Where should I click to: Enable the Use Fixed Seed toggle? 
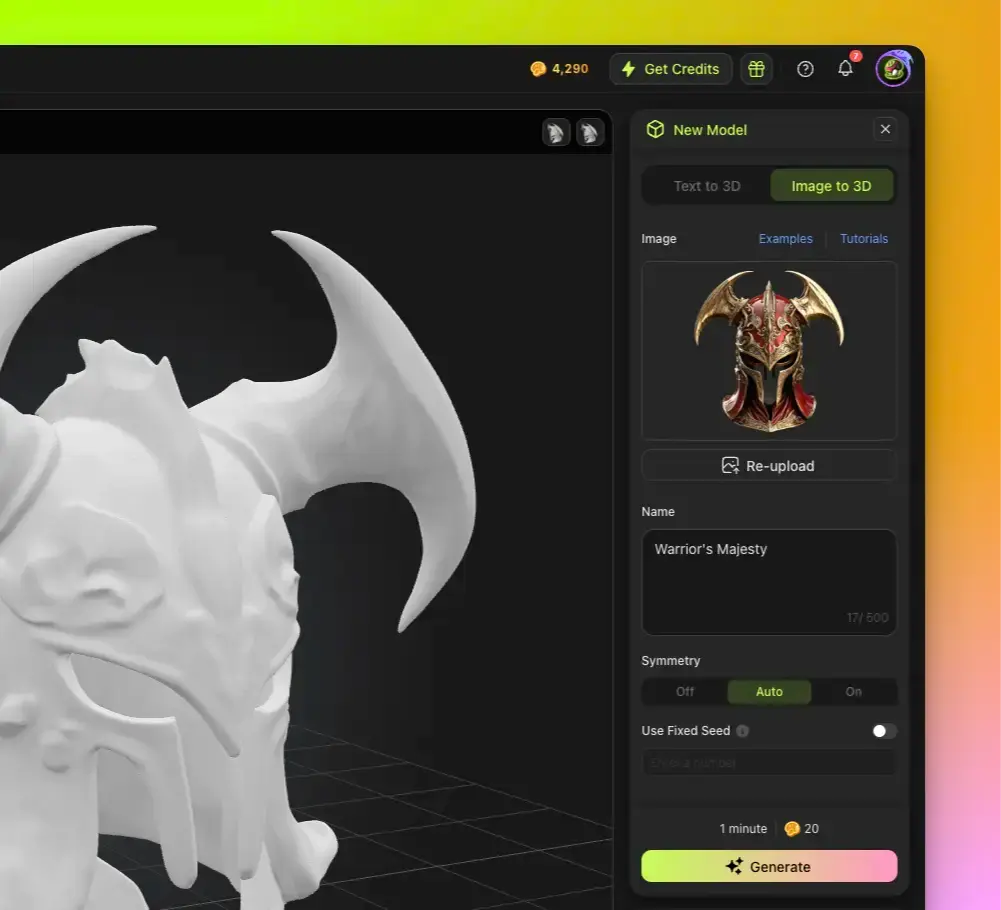tap(884, 731)
